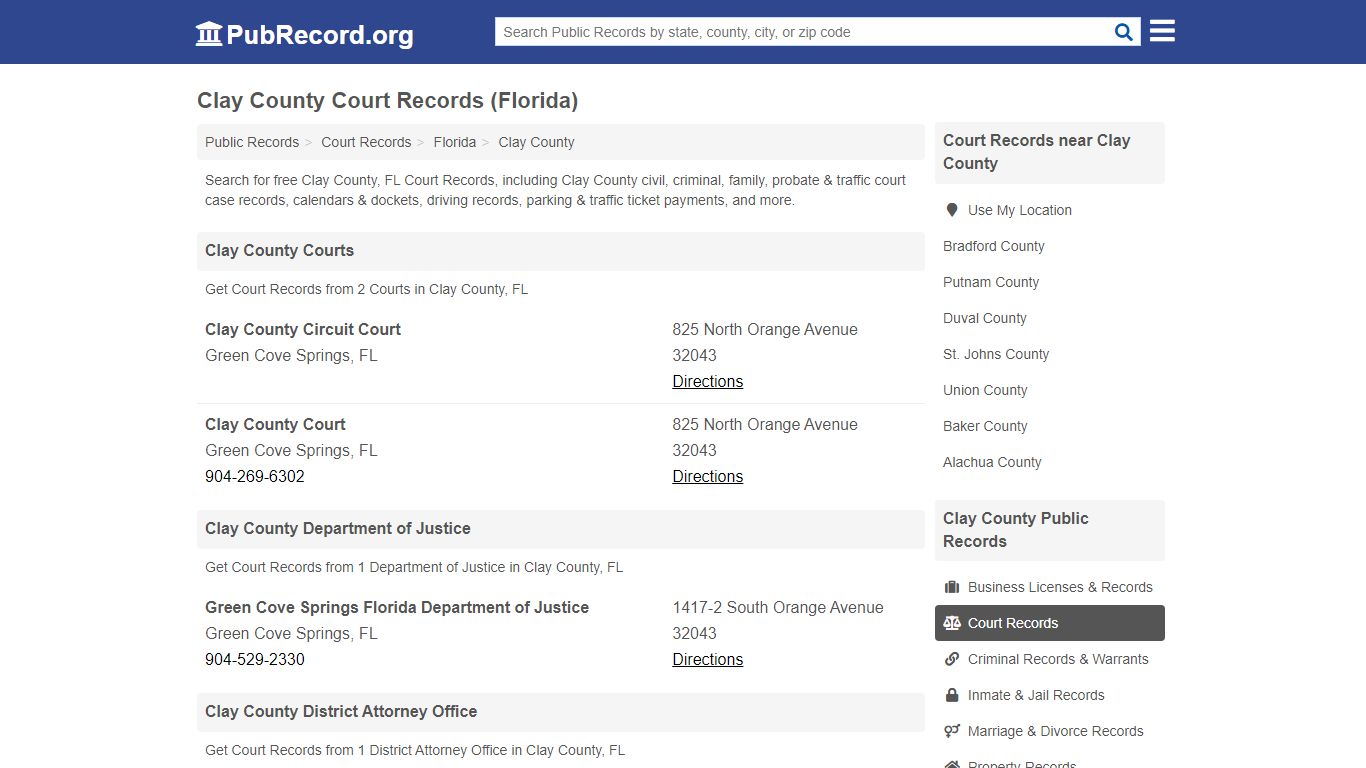Click the Criminal Records handcuffs icon
Image resolution: width=1366 pixels, height=768 pixels.
point(952,659)
